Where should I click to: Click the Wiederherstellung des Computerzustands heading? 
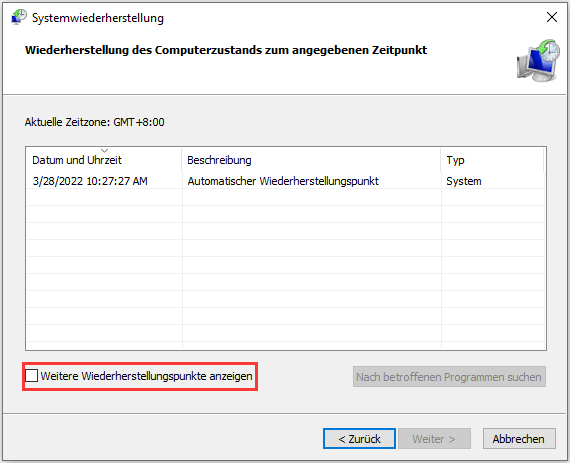(x=226, y=50)
